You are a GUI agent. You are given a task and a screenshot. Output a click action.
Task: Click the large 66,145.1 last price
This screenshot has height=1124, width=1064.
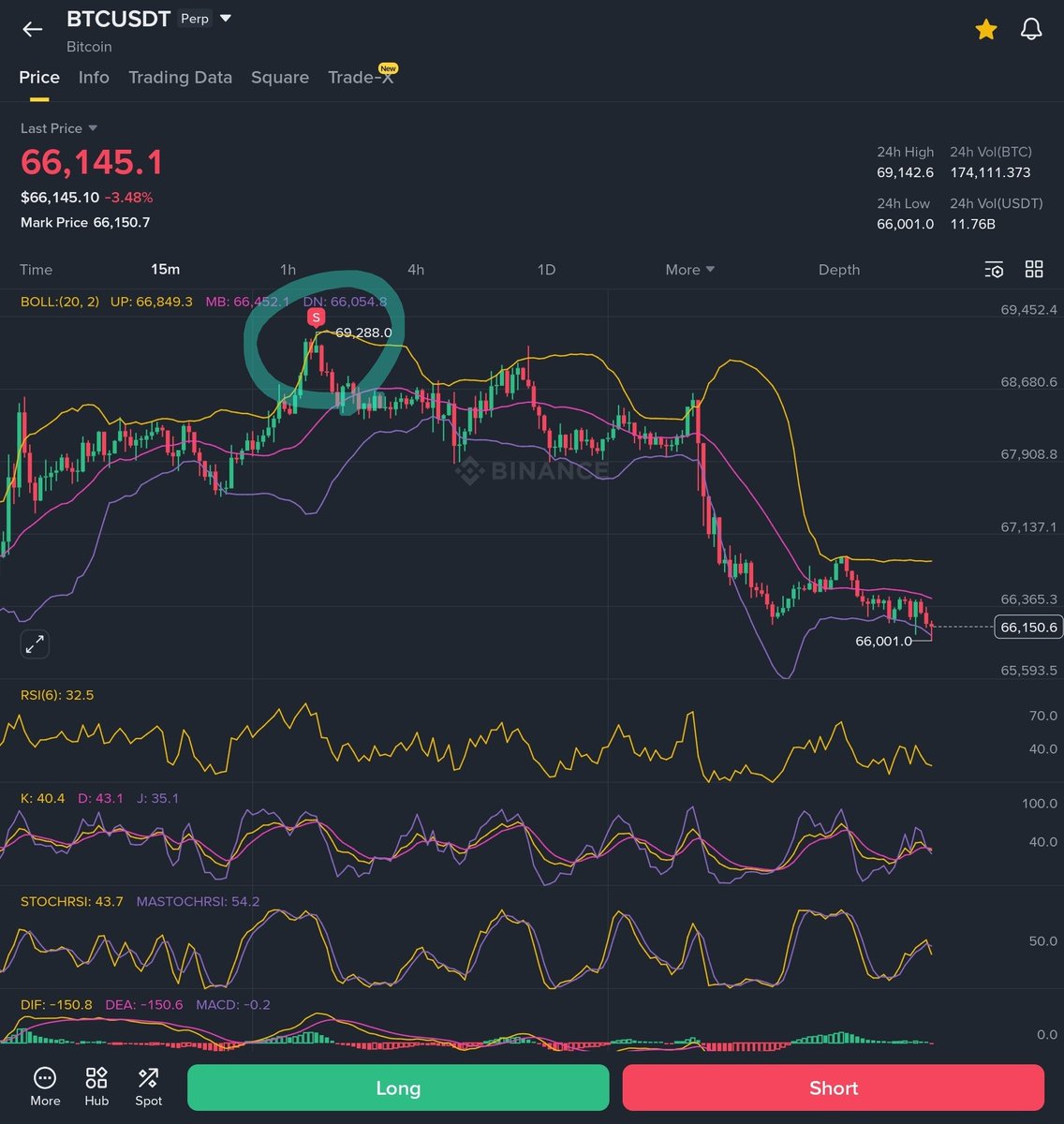[x=92, y=162]
